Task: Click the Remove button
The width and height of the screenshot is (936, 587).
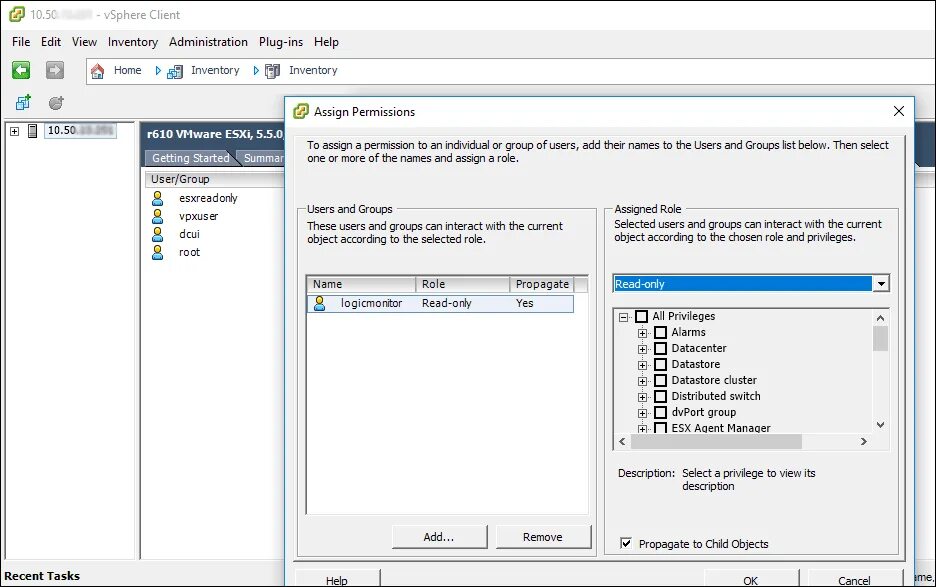Action: [x=543, y=537]
